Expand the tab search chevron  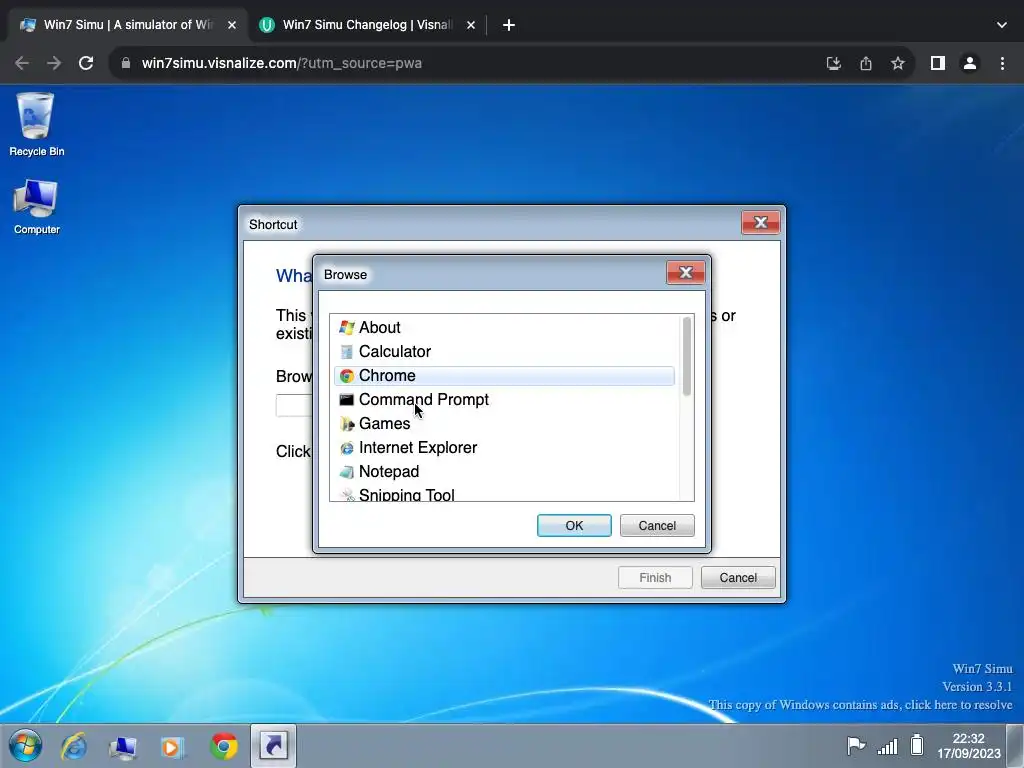pyautogui.click(x=1002, y=25)
